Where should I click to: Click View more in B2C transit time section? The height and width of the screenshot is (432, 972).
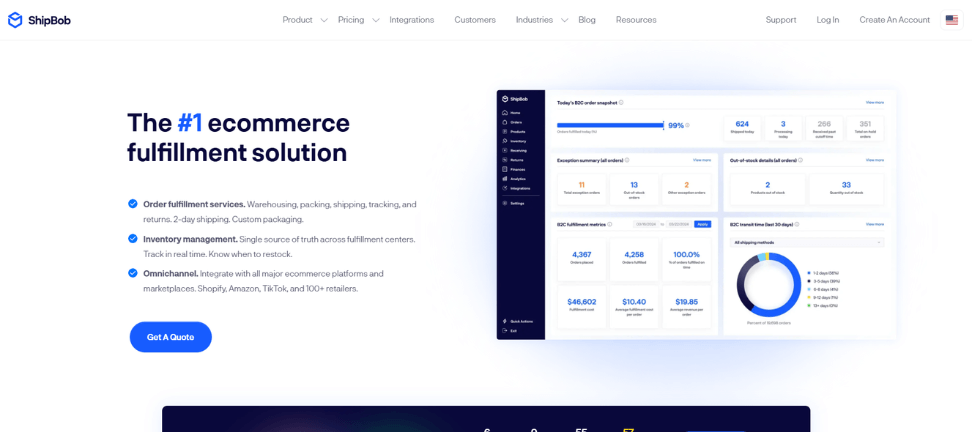click(x=875, y=224)
